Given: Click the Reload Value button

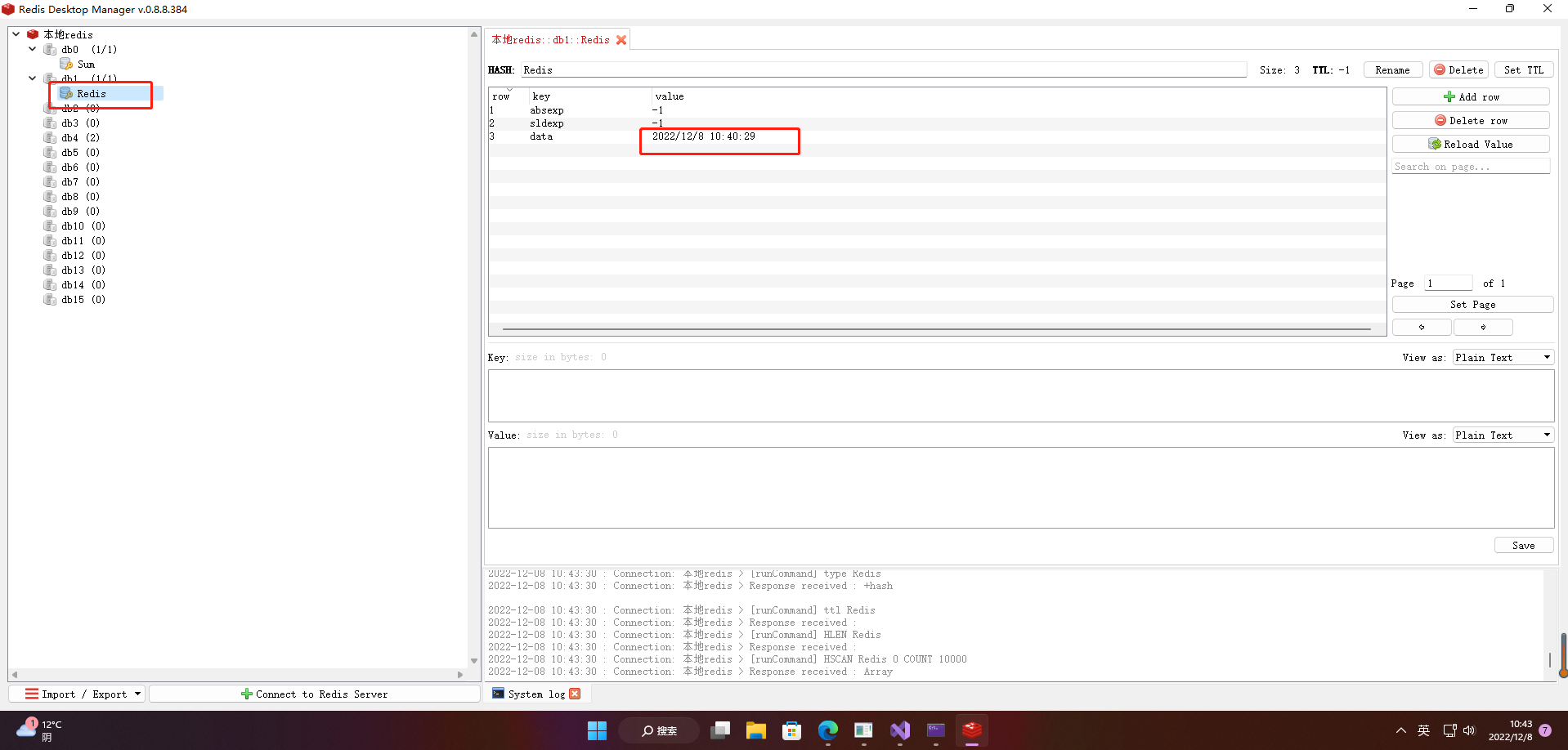Looking at the screenshot, I should tap(1471, 144).
